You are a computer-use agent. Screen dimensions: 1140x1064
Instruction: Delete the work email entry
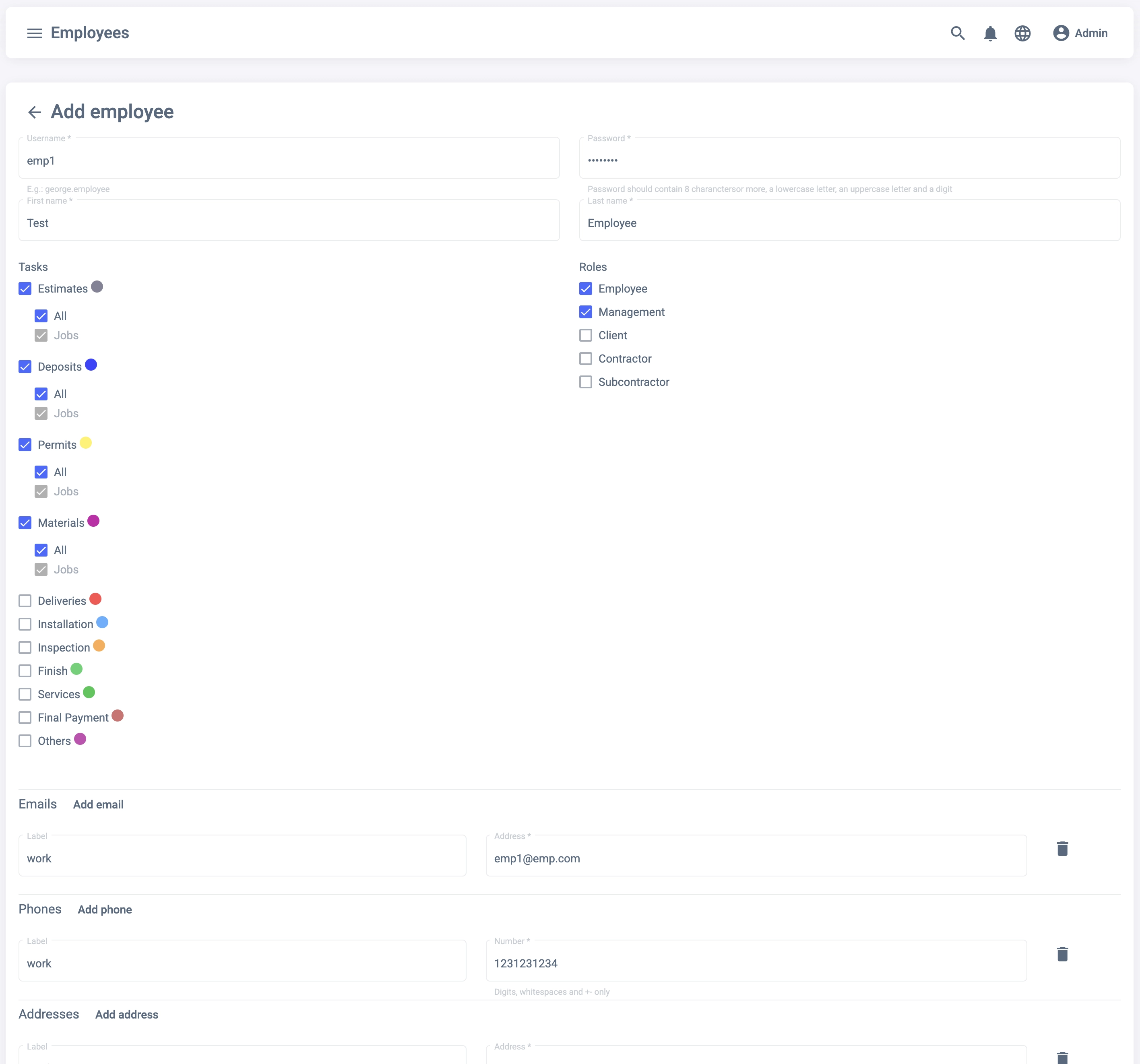1062,848
